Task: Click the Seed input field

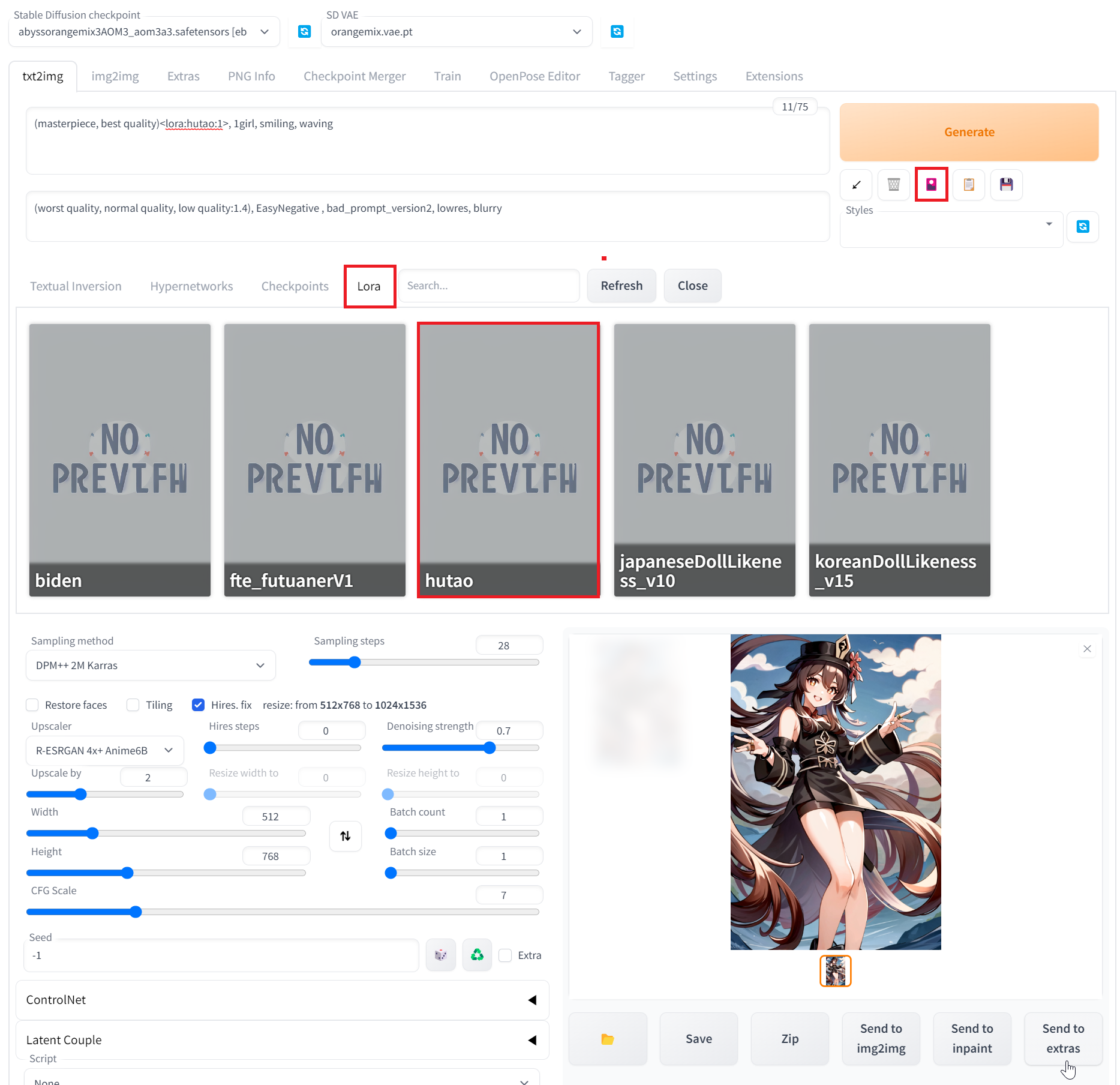Action: coord(221,955)
